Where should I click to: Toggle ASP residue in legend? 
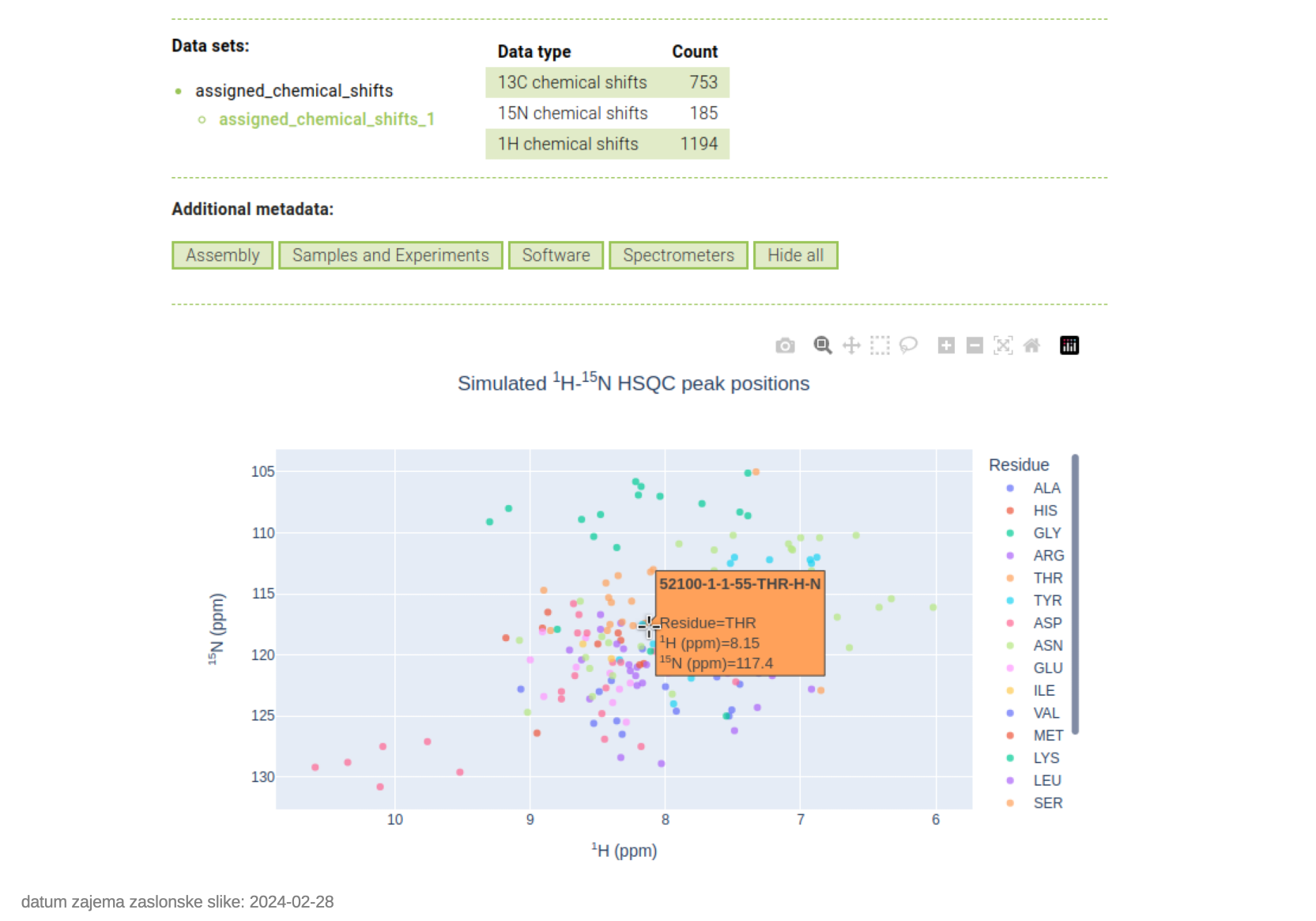click(x=1034, y=624)
